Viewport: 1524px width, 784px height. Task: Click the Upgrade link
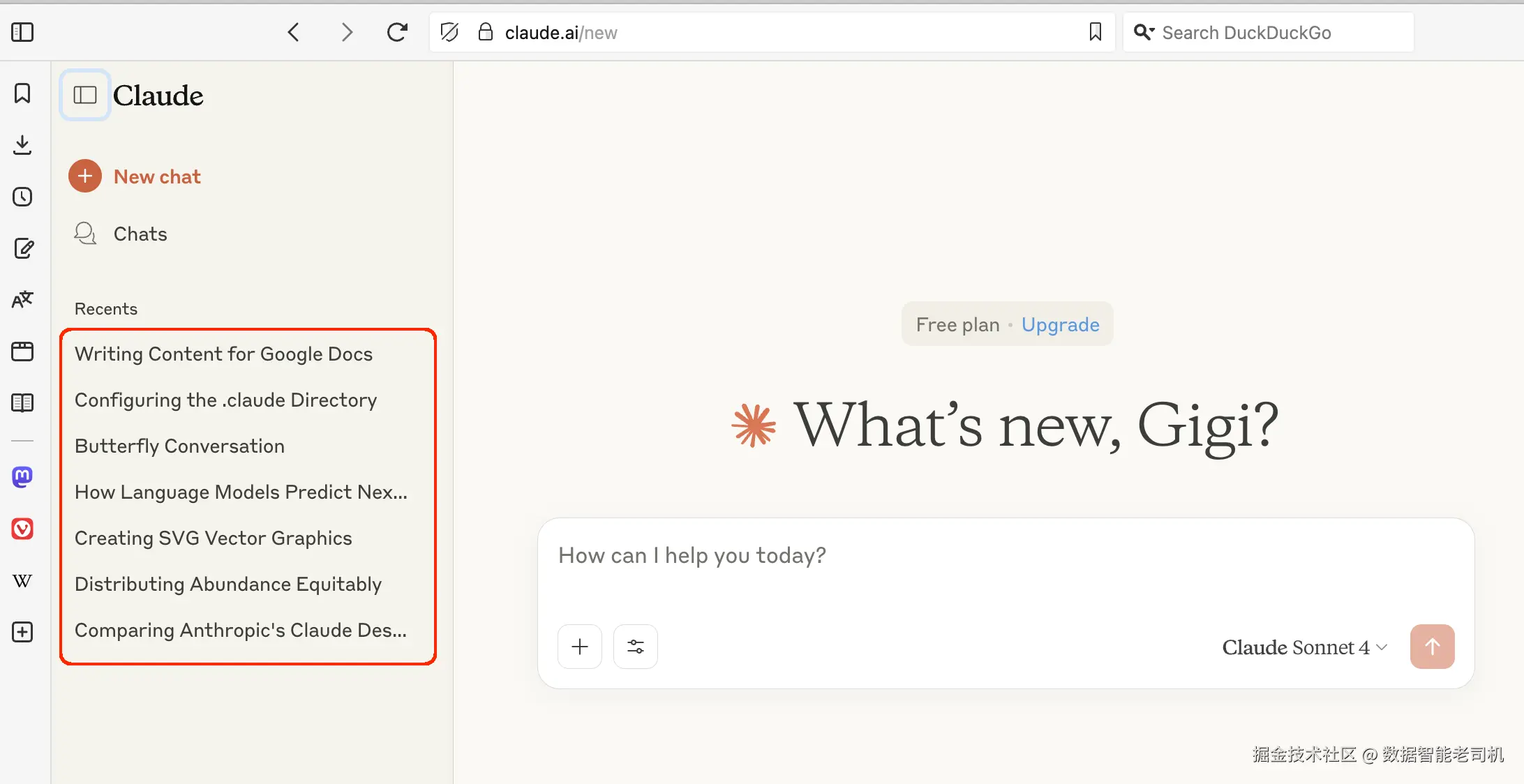[x=1060, y=324]
